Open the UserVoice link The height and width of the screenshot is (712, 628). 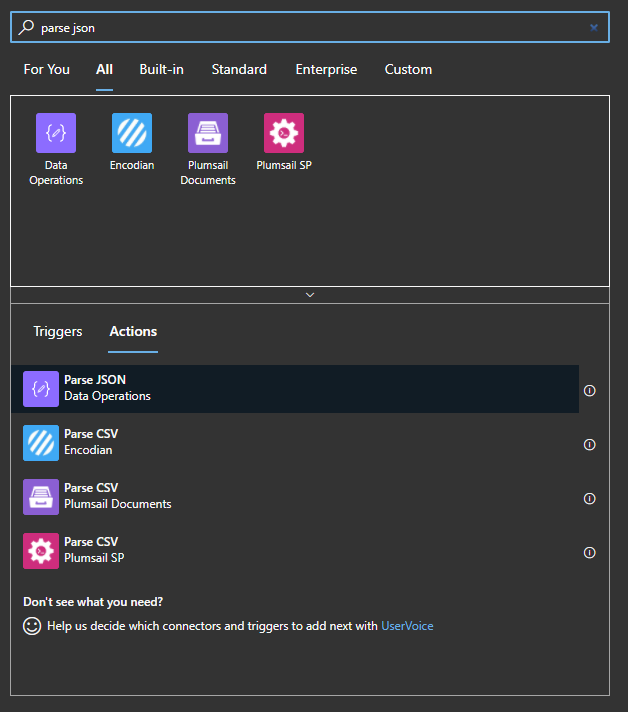[407, 626]
